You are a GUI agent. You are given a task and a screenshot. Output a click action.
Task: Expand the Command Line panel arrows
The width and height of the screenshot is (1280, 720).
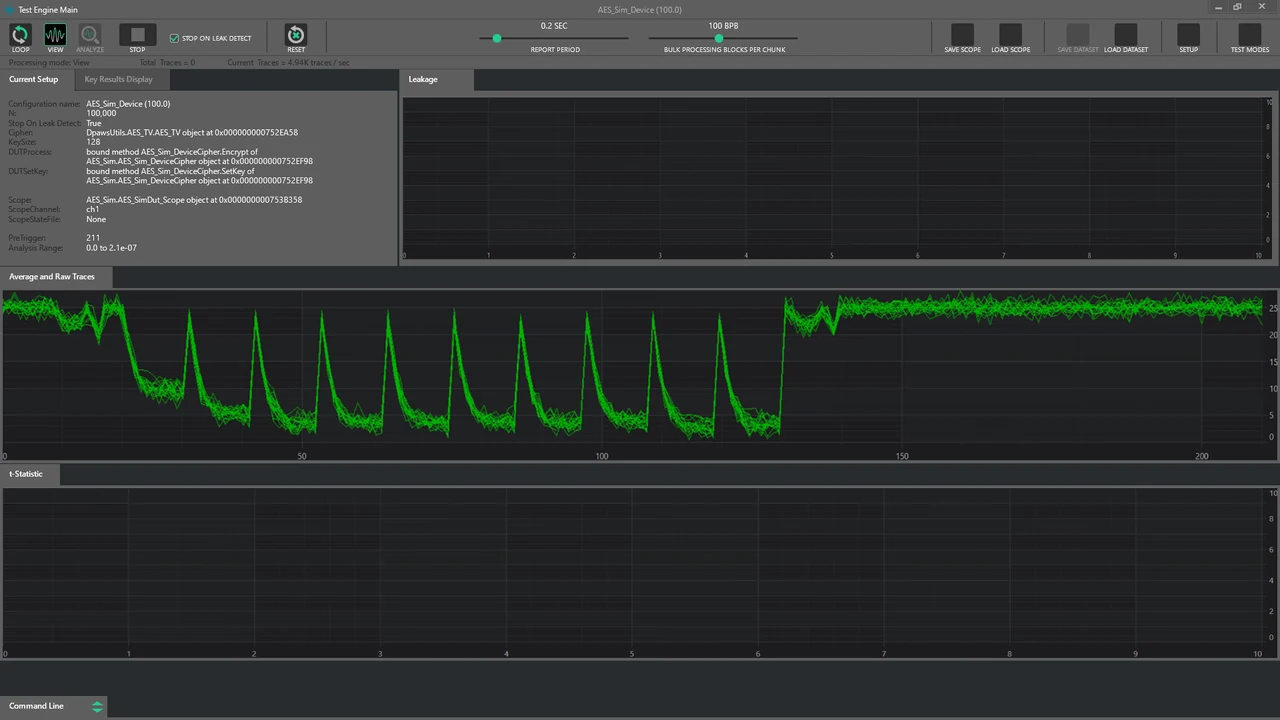coord(97,706)
